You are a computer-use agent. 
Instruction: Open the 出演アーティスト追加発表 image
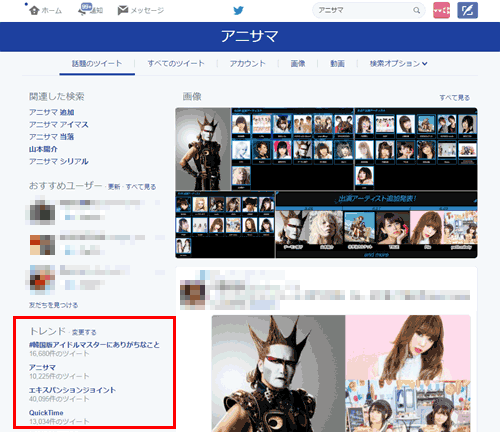[x=377, y=225]
